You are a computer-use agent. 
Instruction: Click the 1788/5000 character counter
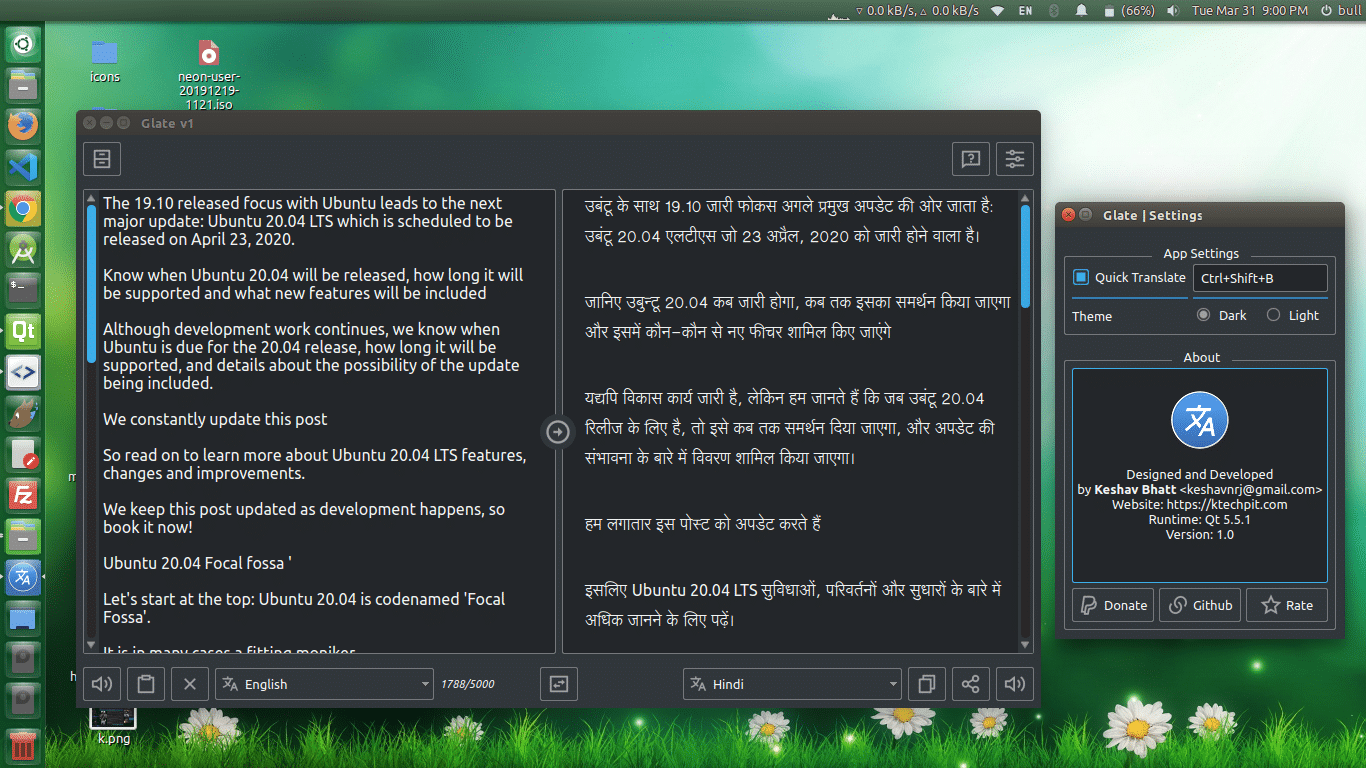(x=467, y=684)
